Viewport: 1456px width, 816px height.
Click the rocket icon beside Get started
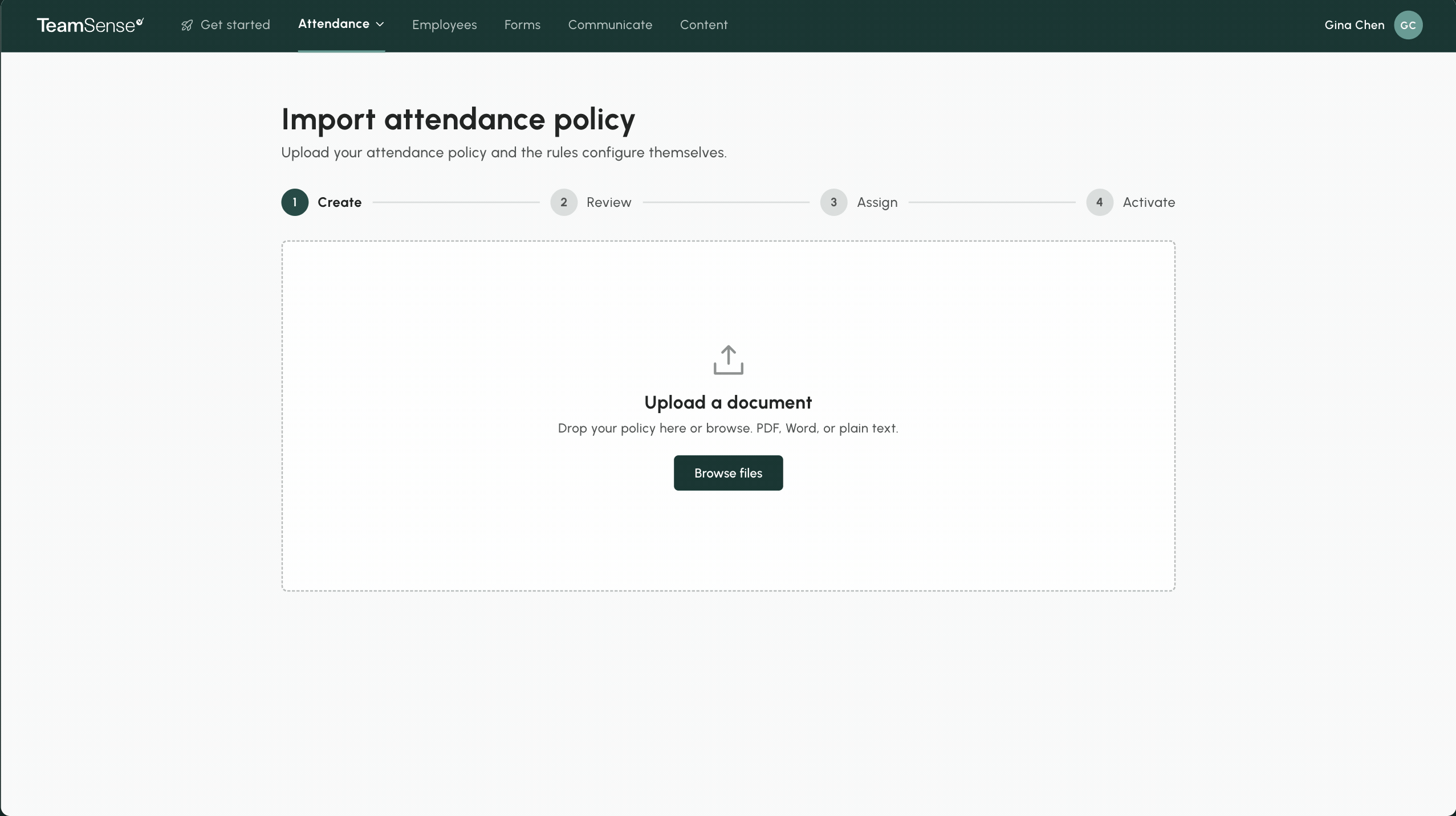tap(187, 25)
